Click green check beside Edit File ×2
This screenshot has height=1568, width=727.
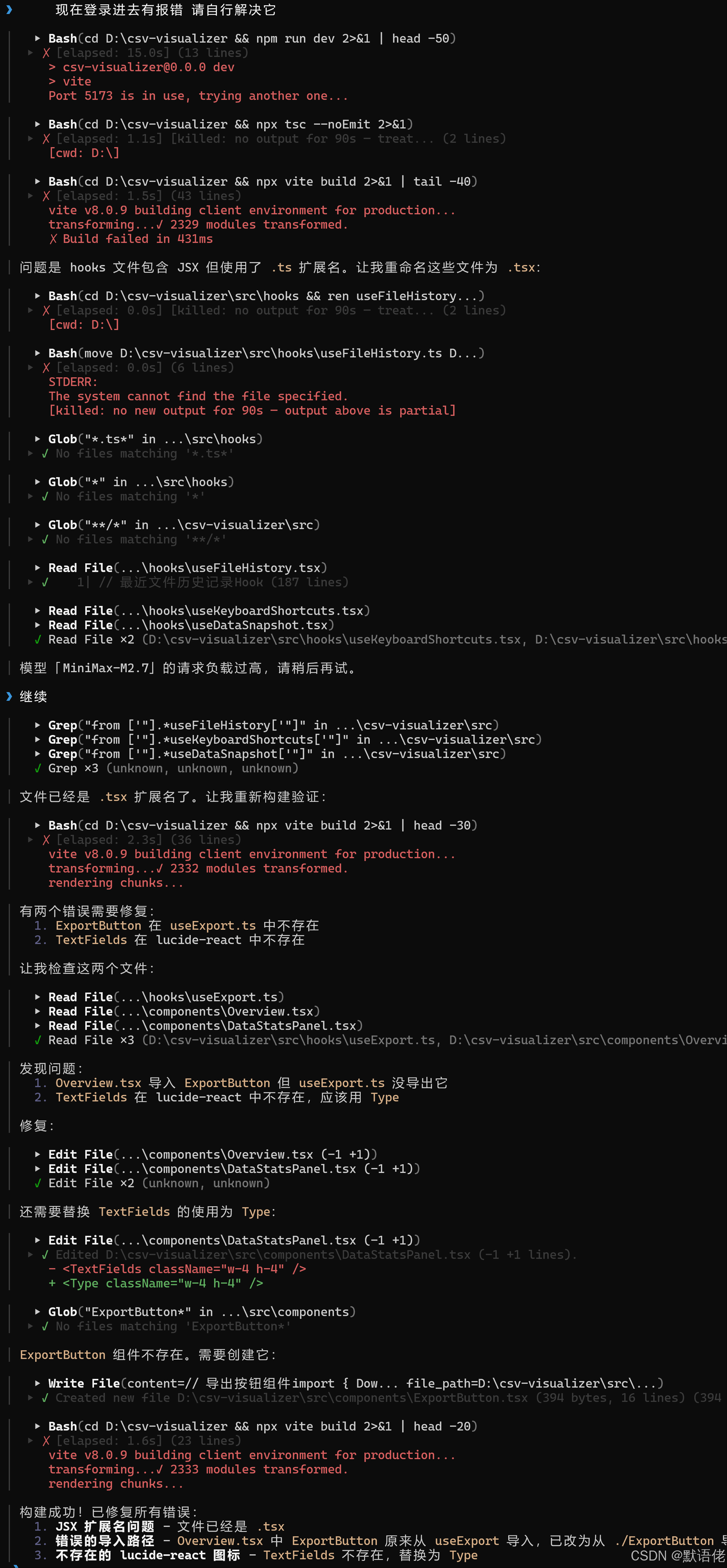pos(38,1183)
